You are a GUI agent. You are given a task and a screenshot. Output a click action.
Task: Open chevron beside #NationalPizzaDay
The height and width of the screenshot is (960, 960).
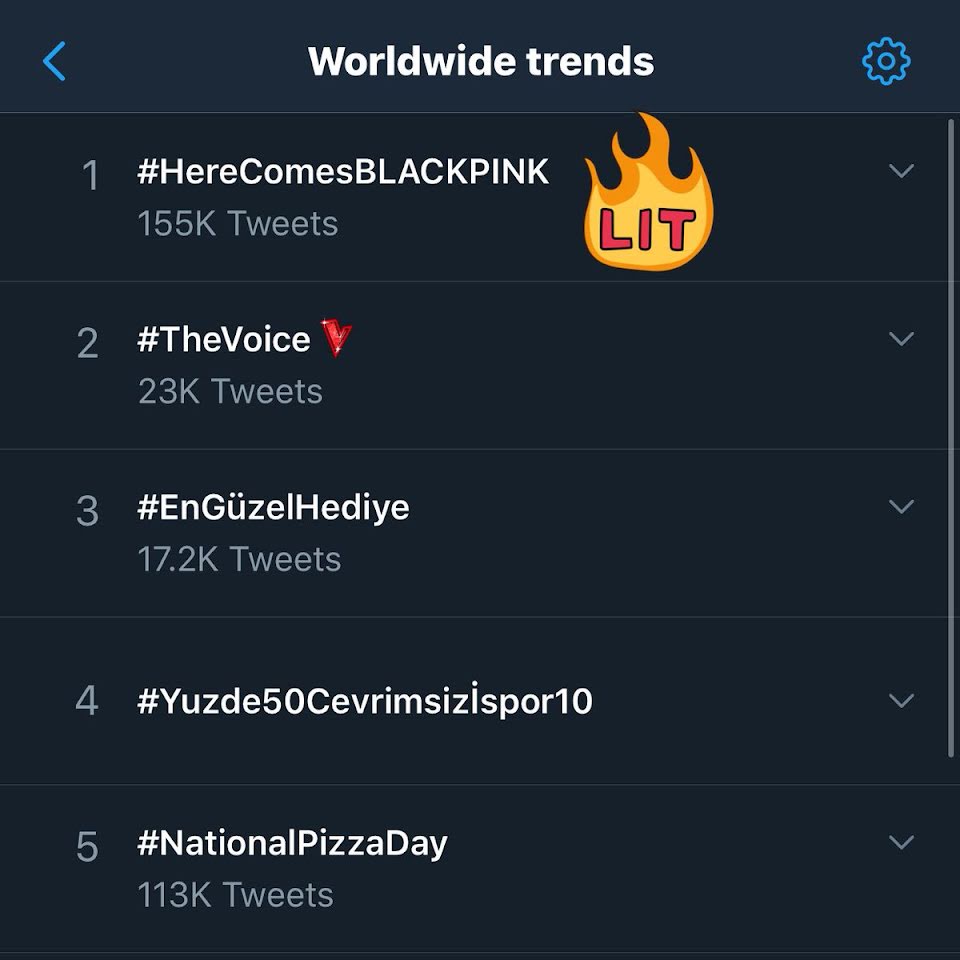click(x=901, y=843)
